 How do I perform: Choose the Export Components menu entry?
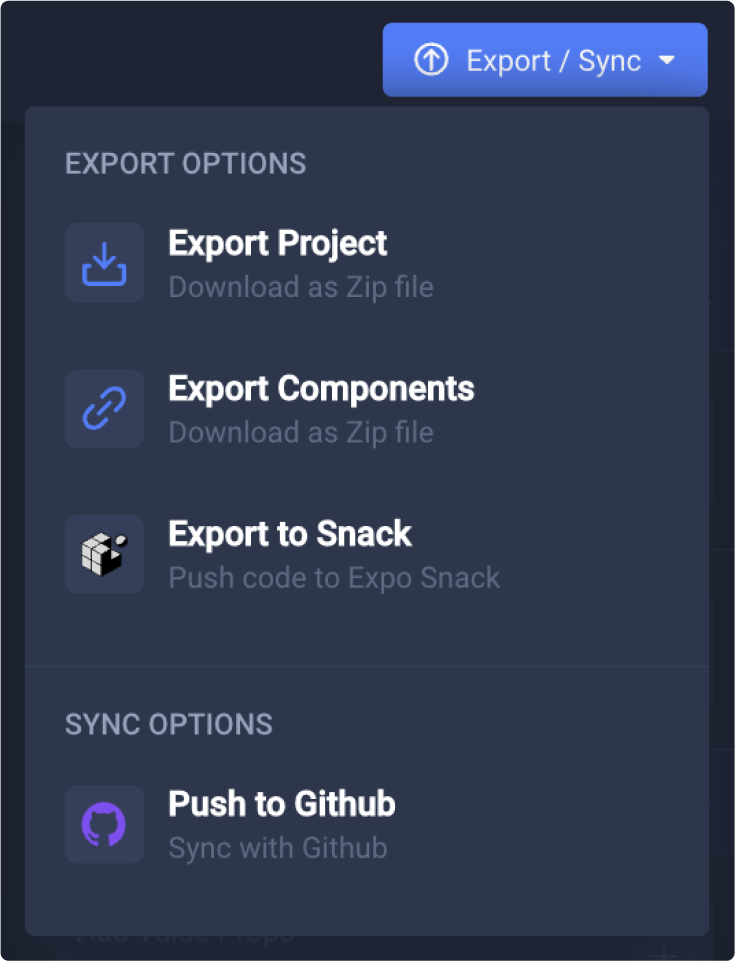click(321, 389)
